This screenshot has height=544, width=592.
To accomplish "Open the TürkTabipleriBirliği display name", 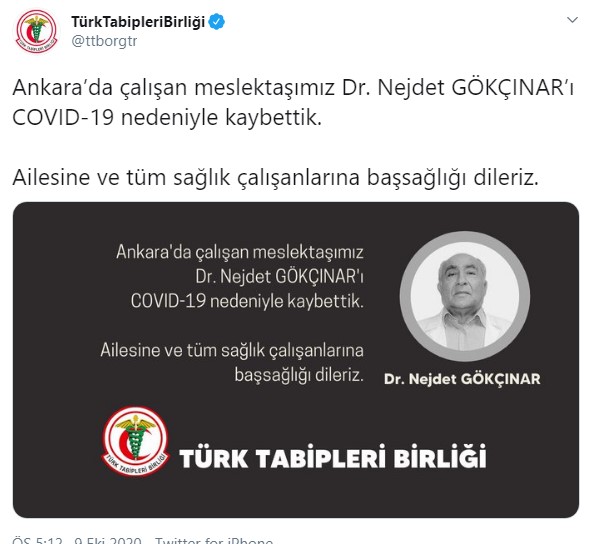I will pyautogui.click(x=138, y=22).
